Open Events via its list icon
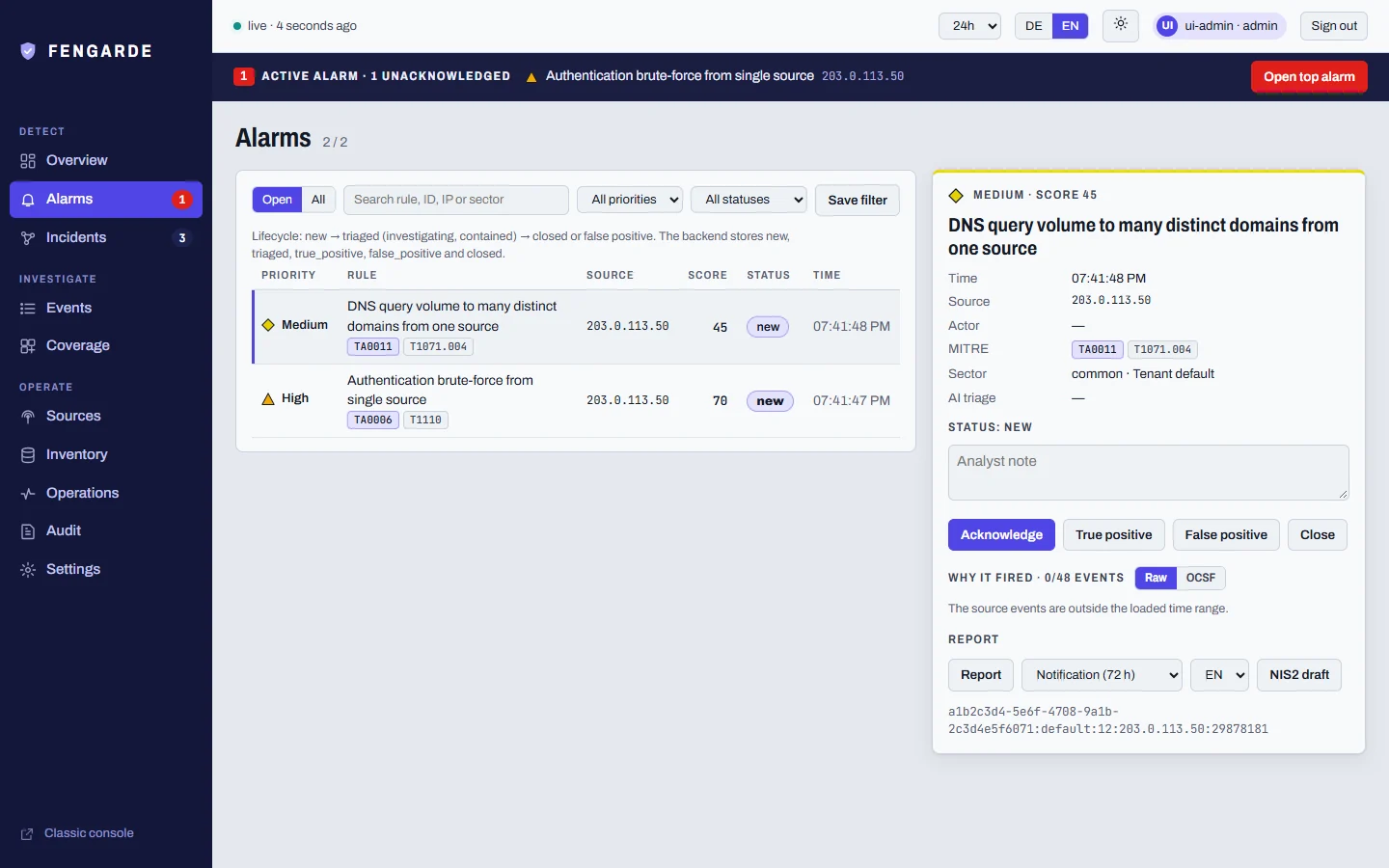Viewport: 1389px width, 868px height. (x=28, y=309)
